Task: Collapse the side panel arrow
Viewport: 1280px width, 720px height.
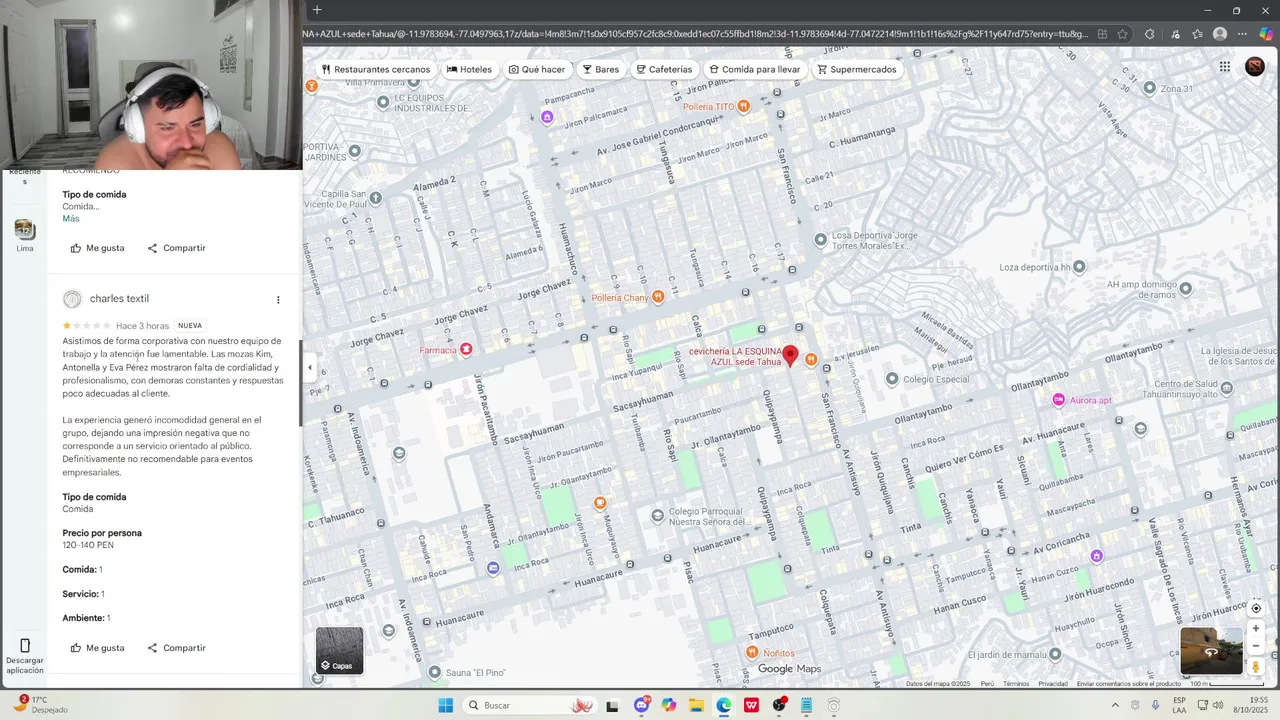Action: pos(309,368)
